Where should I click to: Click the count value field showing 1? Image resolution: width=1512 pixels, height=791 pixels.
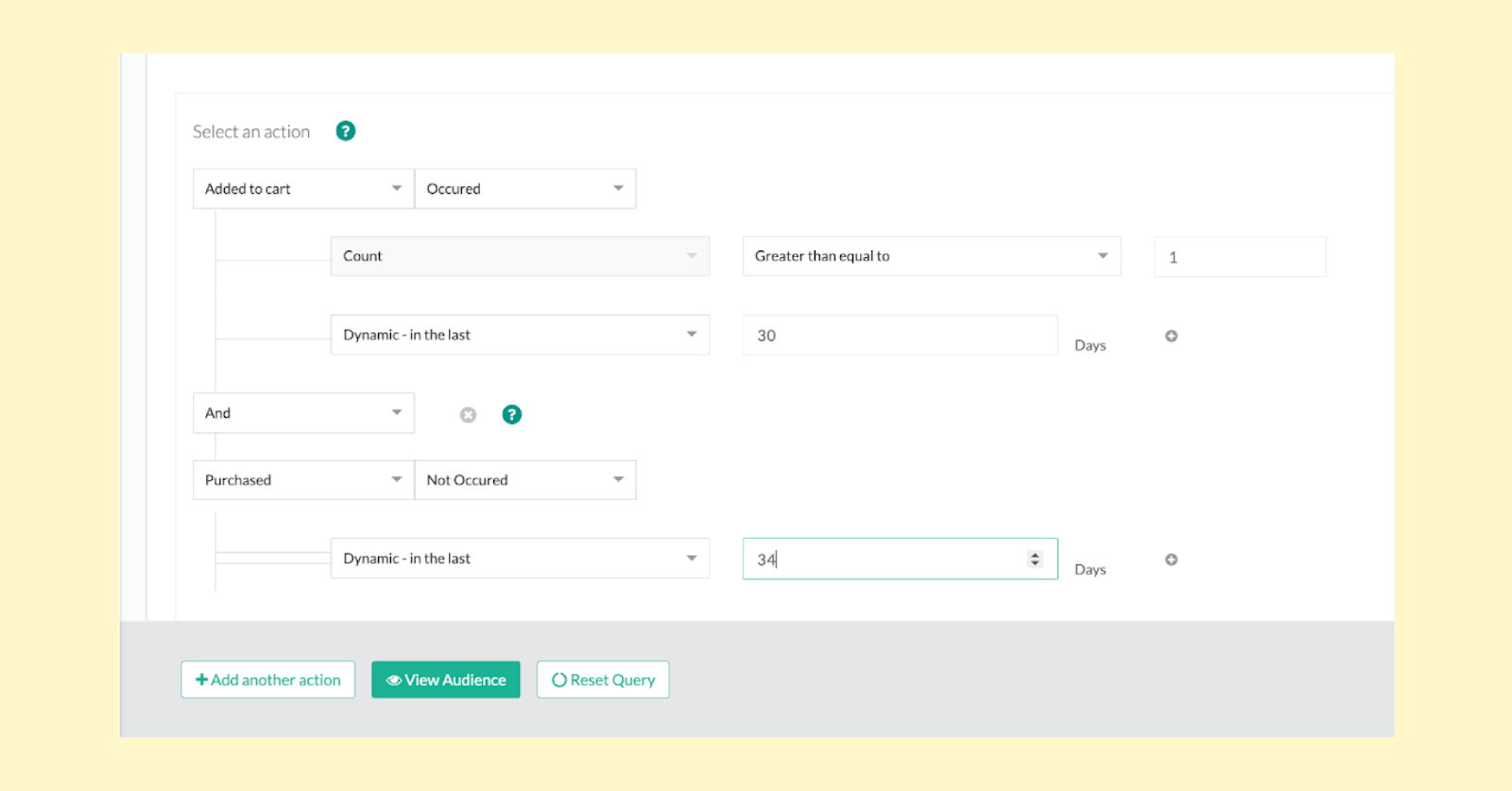coord(1240,257)
